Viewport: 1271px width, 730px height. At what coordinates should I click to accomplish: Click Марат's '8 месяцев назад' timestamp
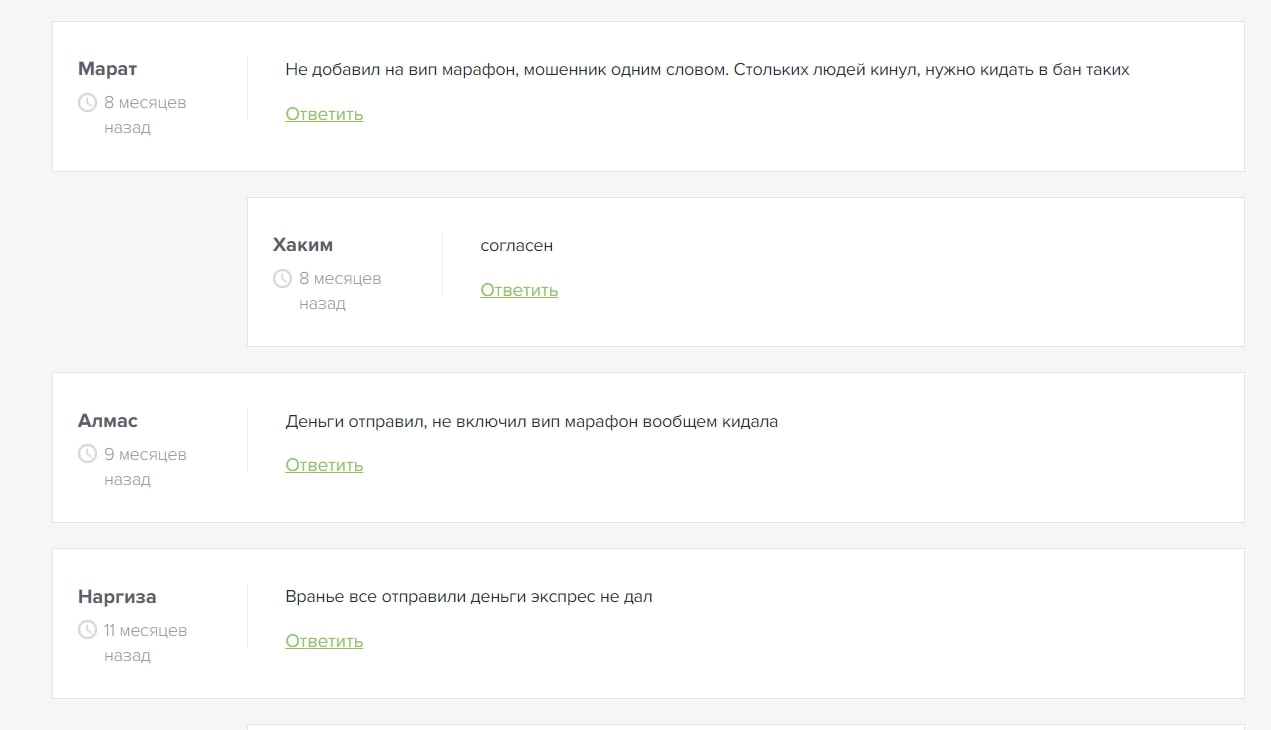click(145, 114)
